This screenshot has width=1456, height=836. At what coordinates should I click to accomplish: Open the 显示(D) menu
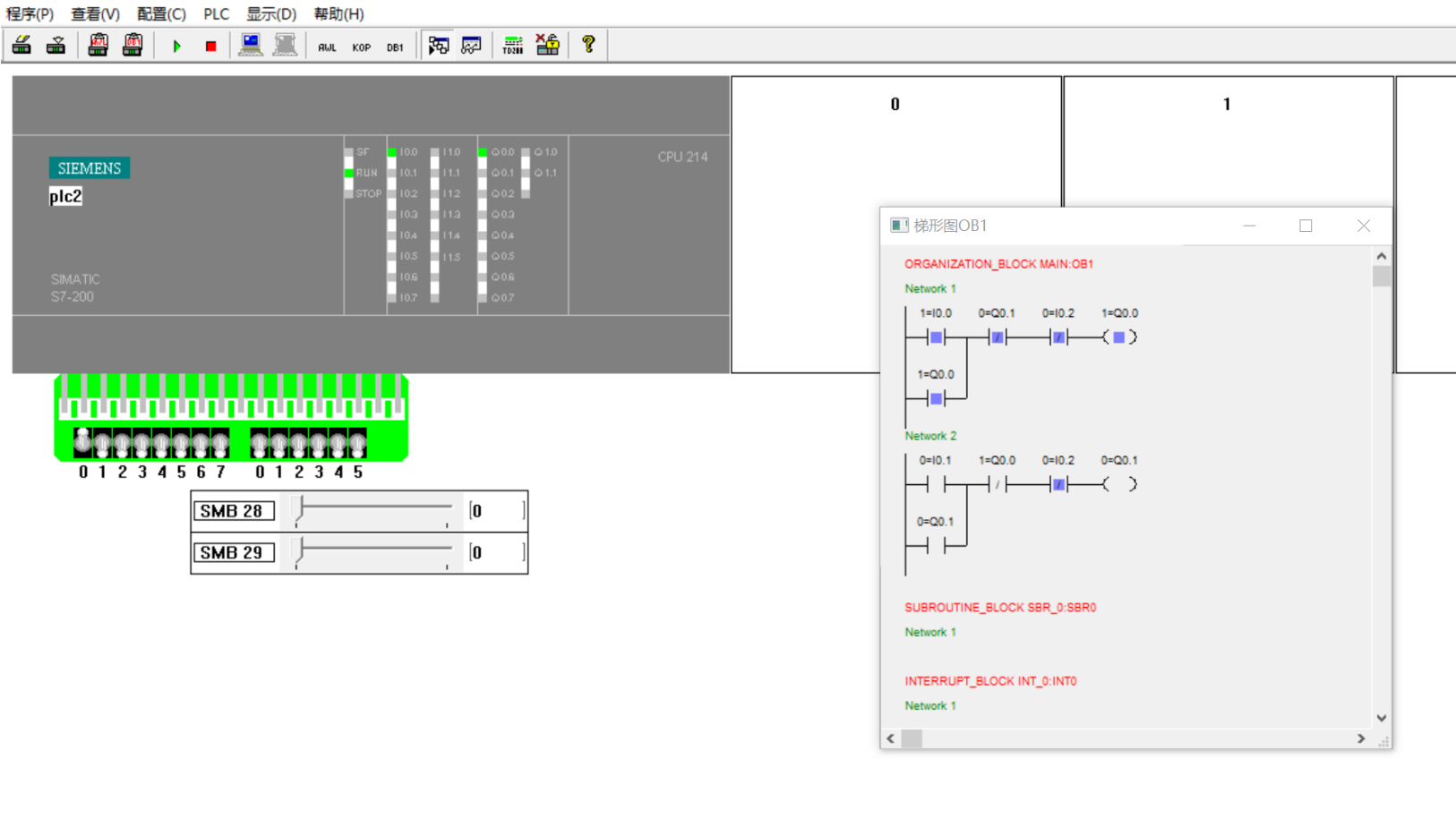point(271,13)
